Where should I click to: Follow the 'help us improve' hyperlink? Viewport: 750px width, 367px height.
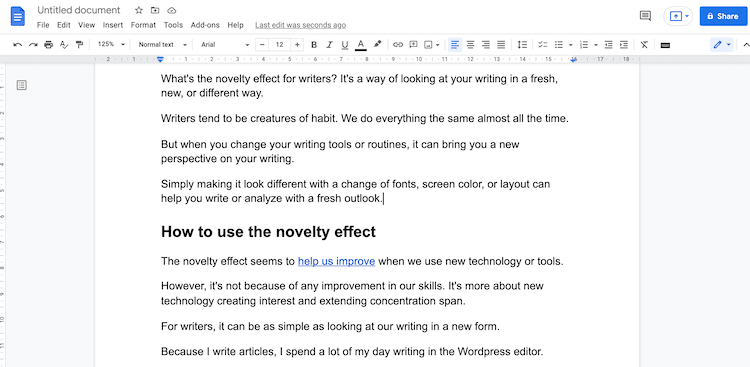336,261
